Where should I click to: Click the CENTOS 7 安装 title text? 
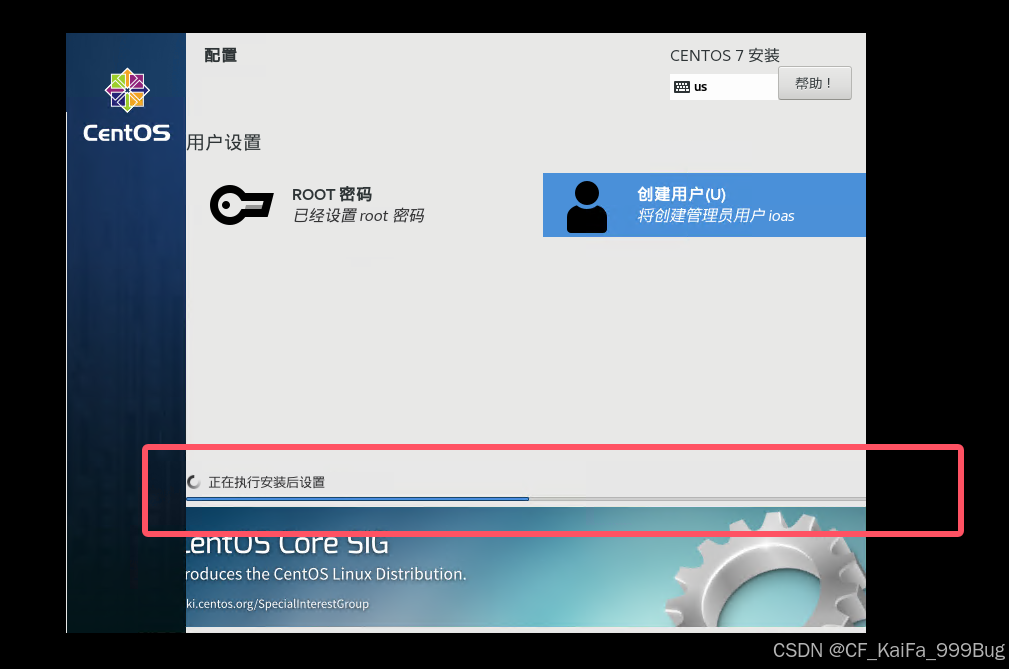tap(725, 55)
